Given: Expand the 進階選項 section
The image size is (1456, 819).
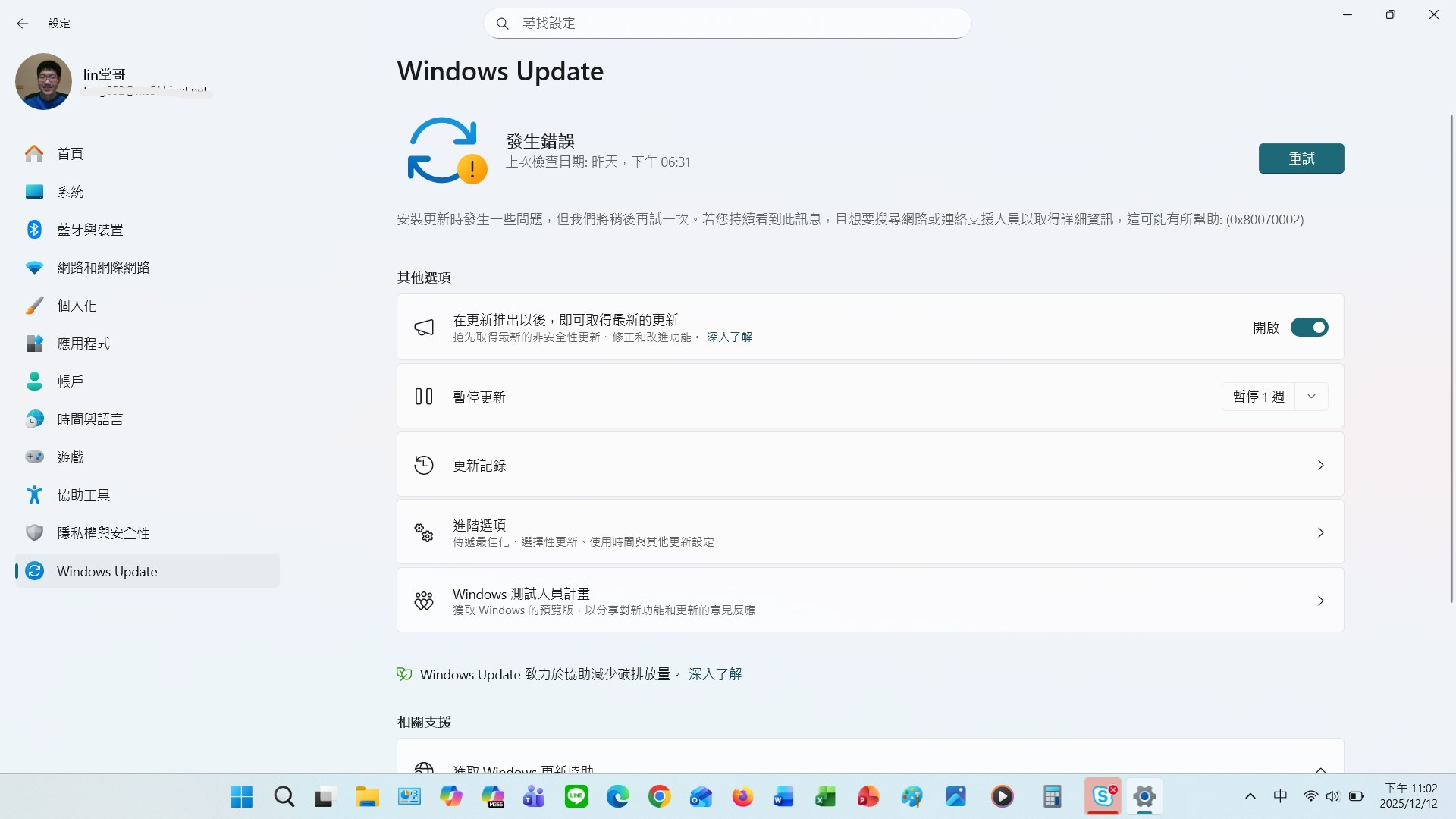Looking at the screenshot, I should [x=869, y=532].
